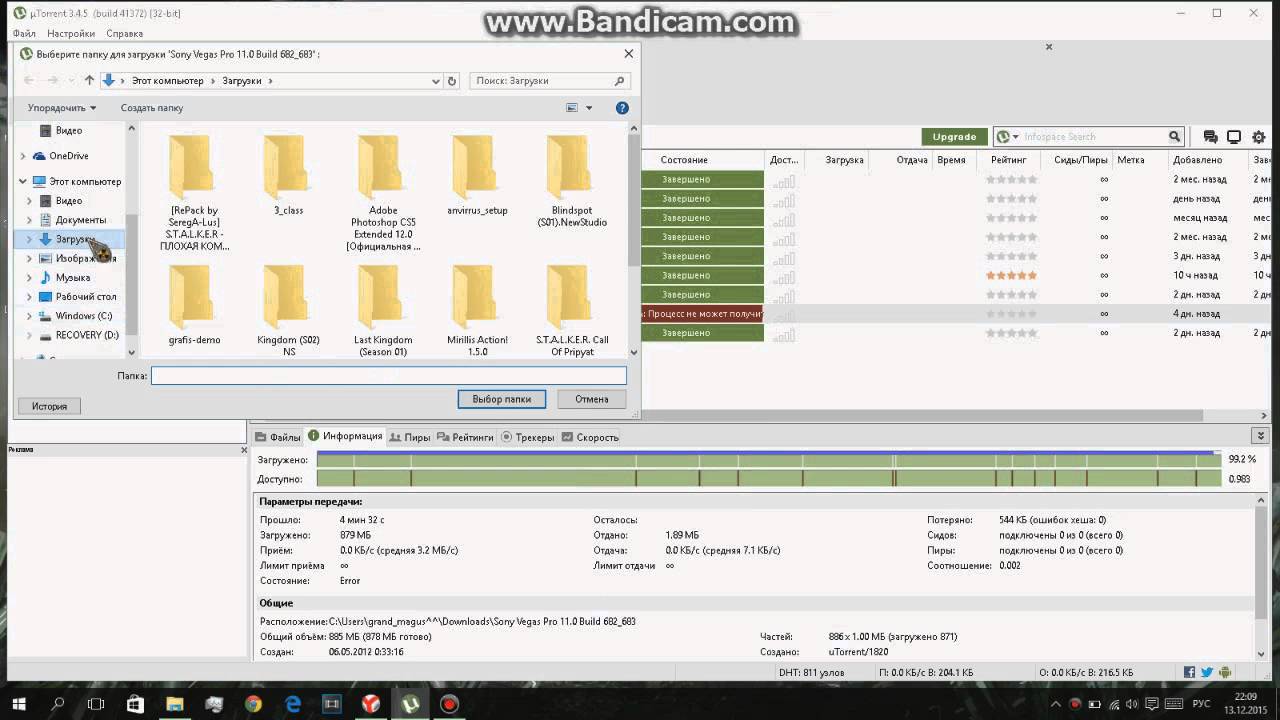Switch to the Скорость tab
1280x720 pixels.
pyautogui.click(x=591, y=437)
